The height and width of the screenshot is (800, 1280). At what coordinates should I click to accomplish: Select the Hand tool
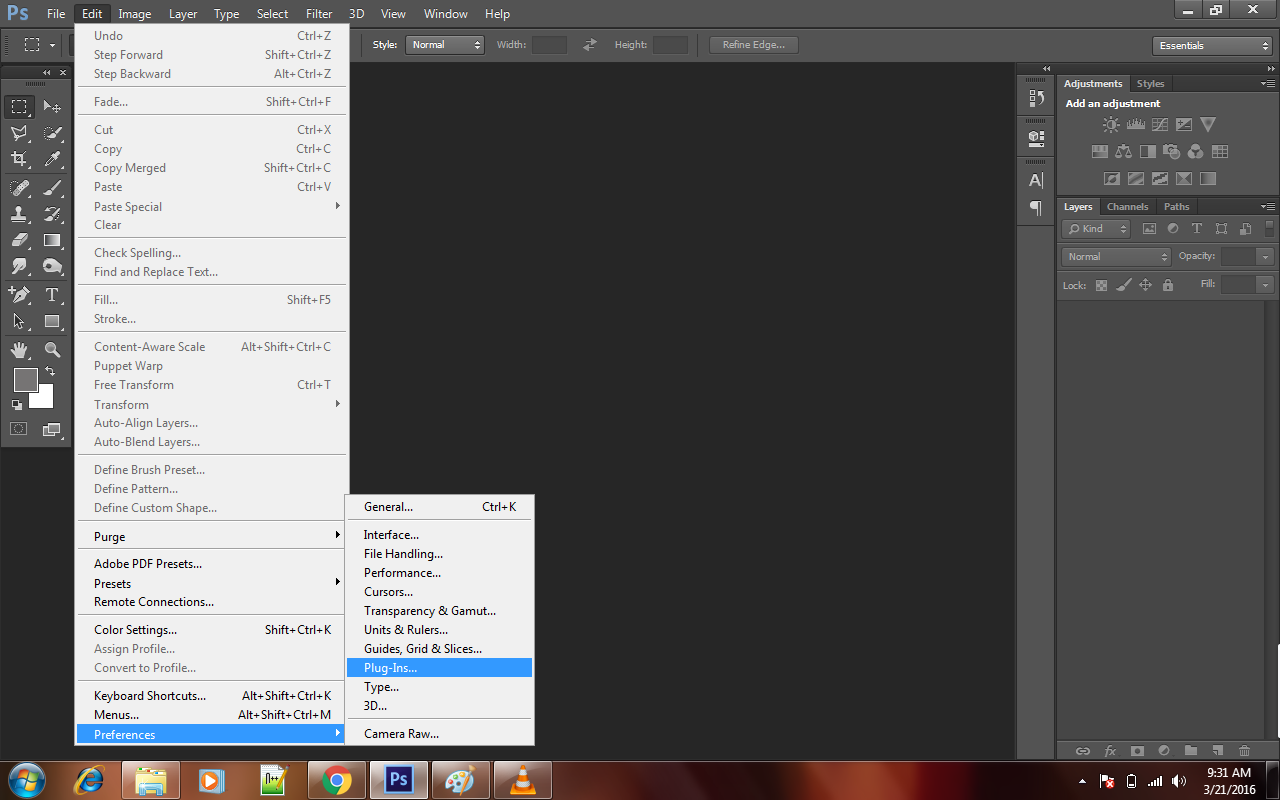[x=19, y=350]
